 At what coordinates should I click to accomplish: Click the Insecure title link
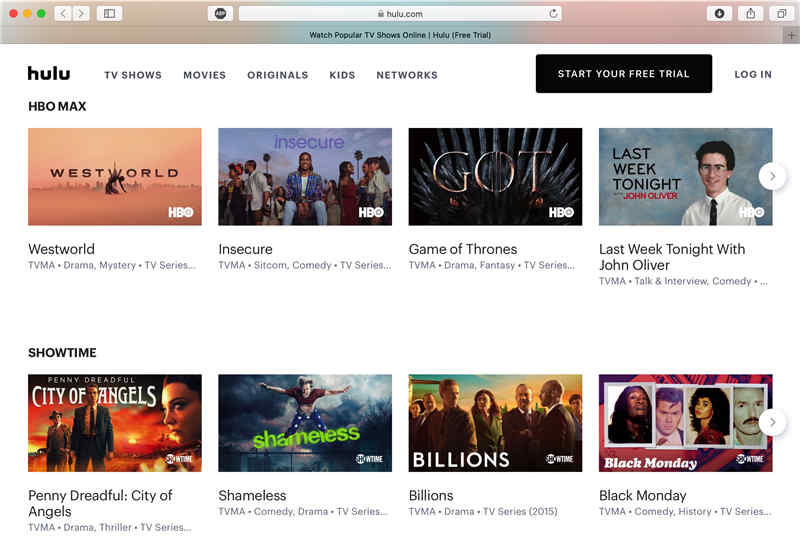point(245,249)
